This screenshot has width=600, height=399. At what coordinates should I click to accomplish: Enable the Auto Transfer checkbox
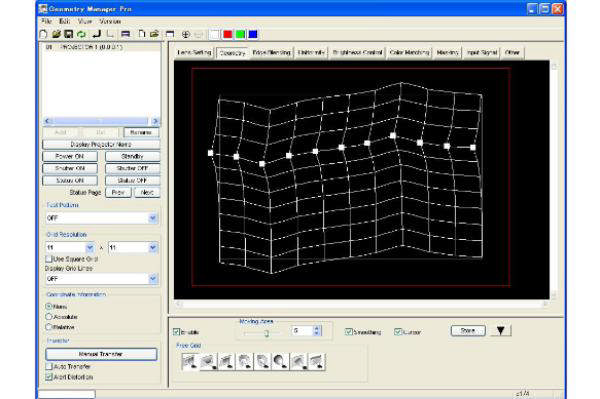coord(49,366)
